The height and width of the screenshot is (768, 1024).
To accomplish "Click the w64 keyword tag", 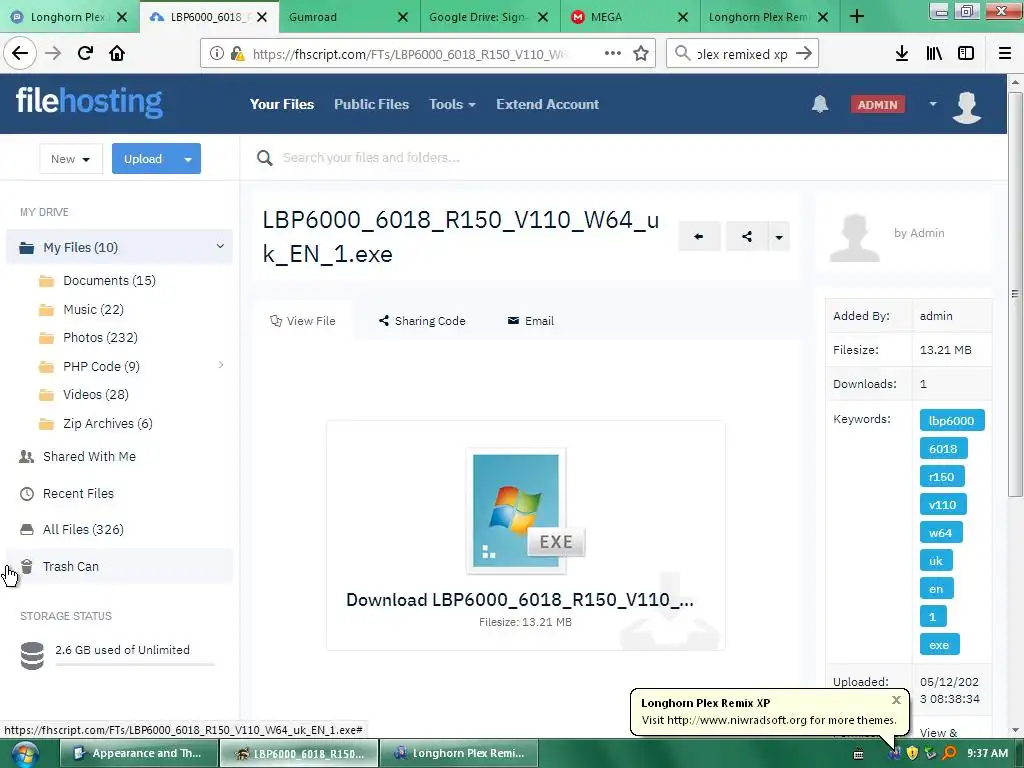I will [940, 533].
